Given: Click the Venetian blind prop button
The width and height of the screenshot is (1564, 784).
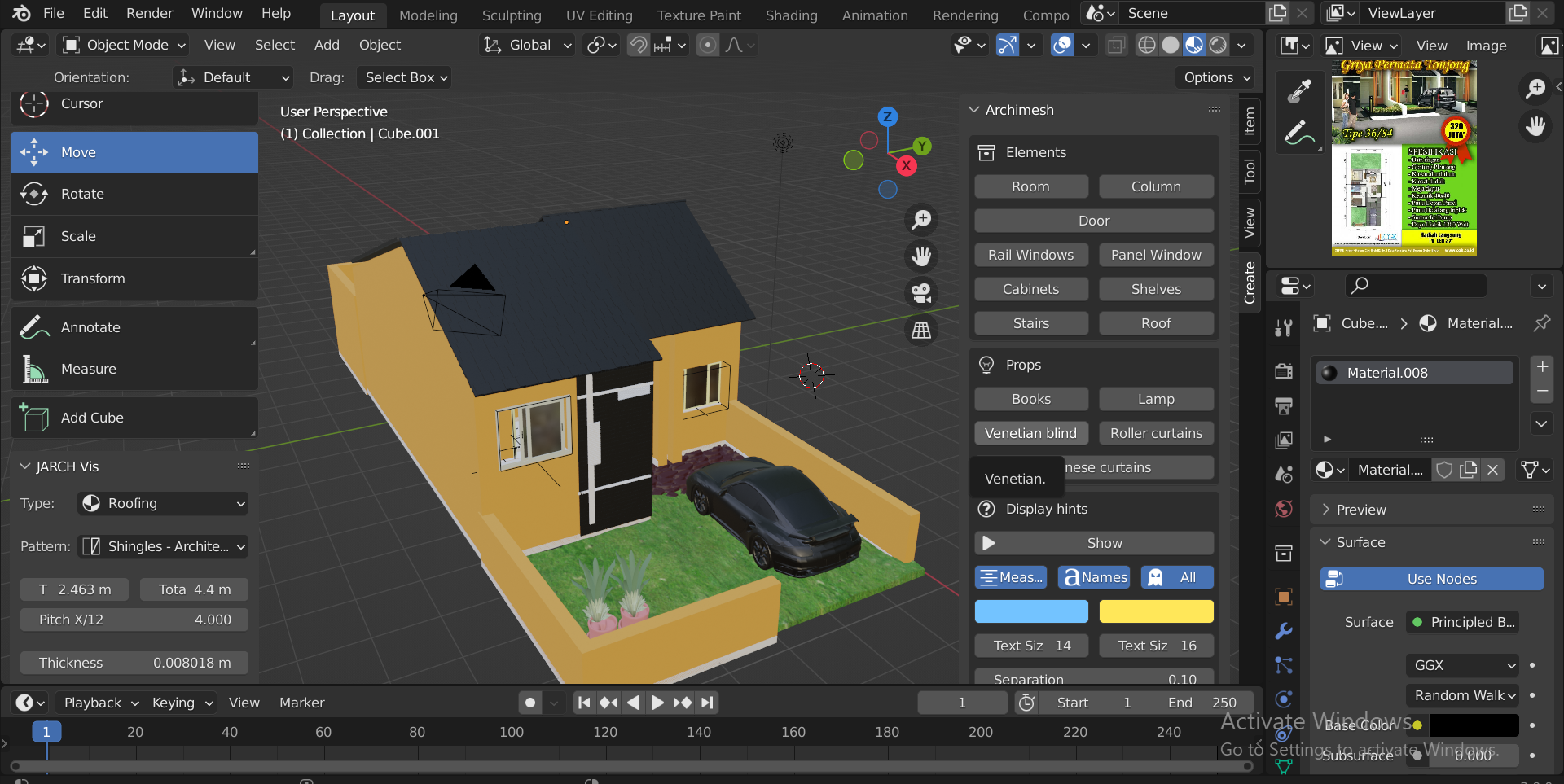Looking at the screenshot, I should click(x=1030, y=433).
